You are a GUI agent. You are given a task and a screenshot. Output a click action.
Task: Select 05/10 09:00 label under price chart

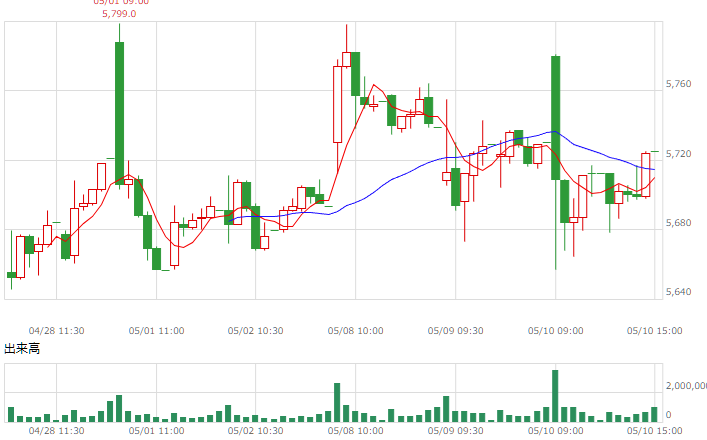[556, 331]
